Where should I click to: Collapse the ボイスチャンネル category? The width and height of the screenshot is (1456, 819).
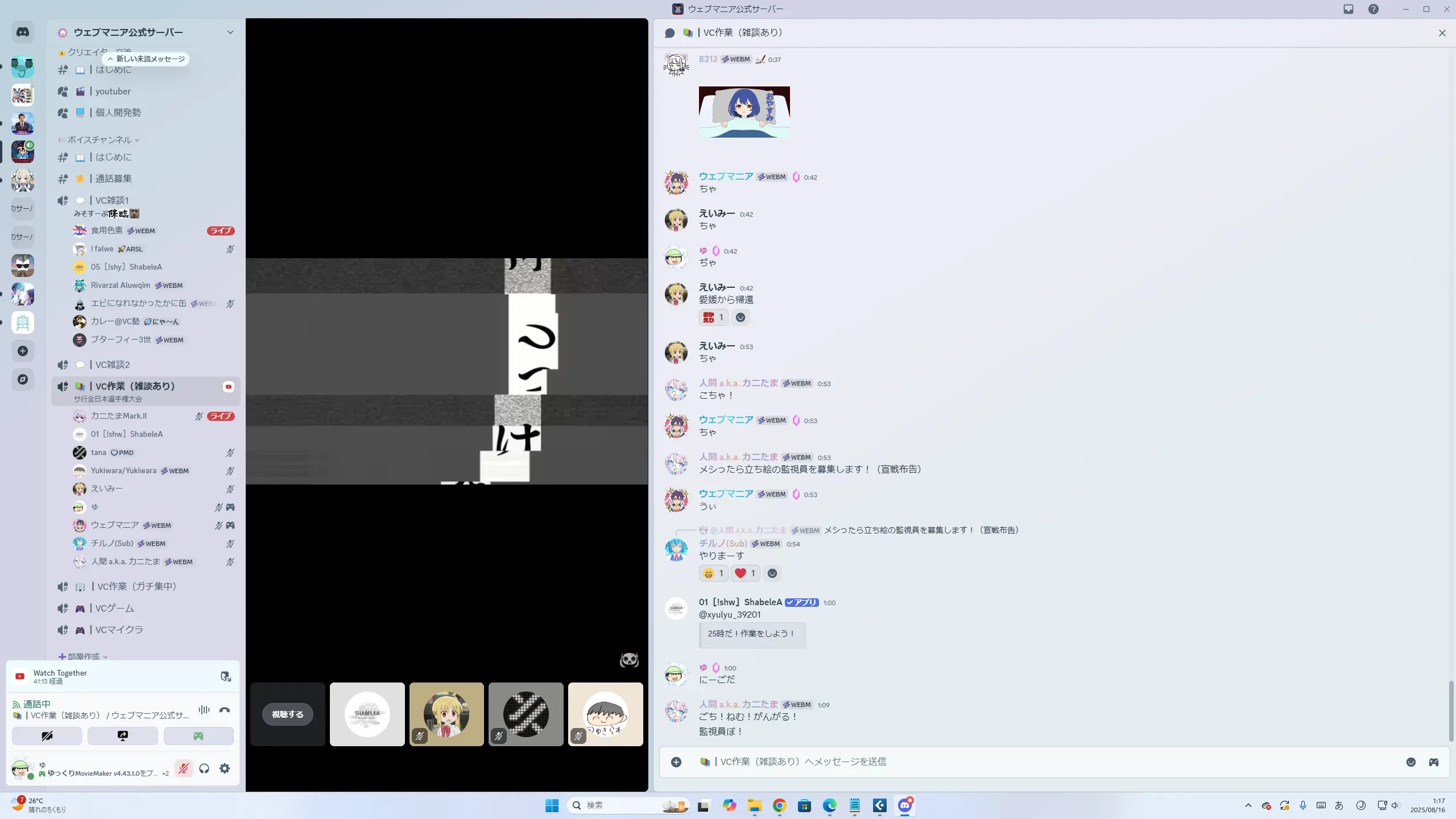pyautogui.click(x=100, y=140)
